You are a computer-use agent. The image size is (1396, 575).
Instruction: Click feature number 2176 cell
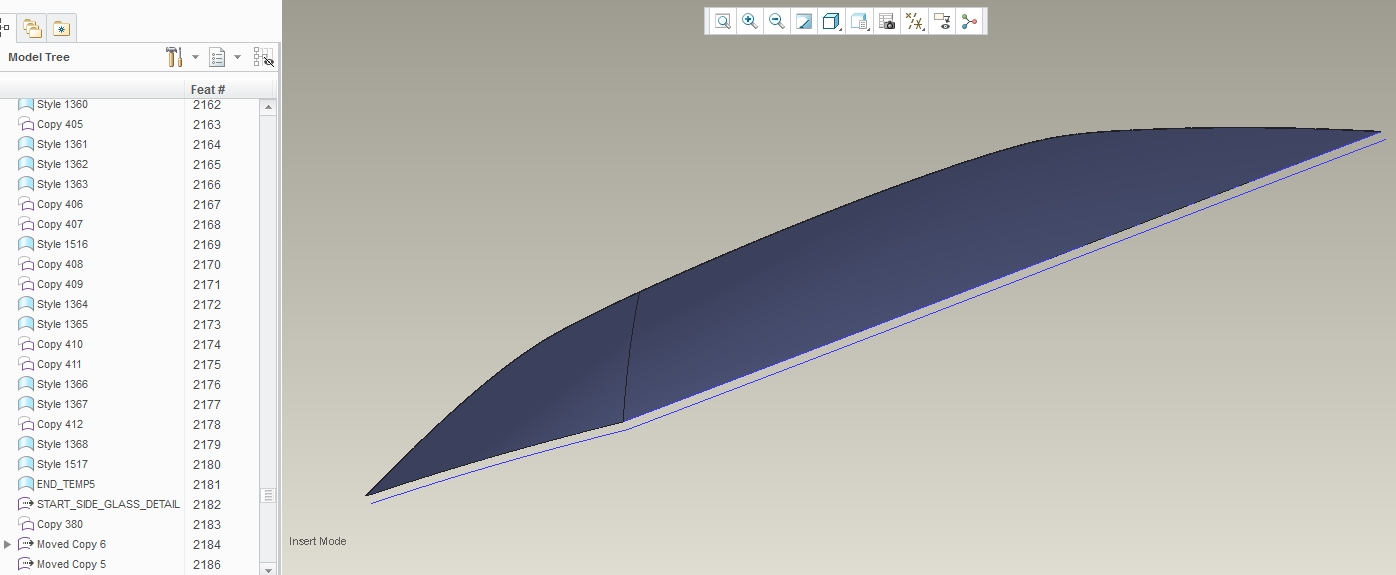pos(207,385)
